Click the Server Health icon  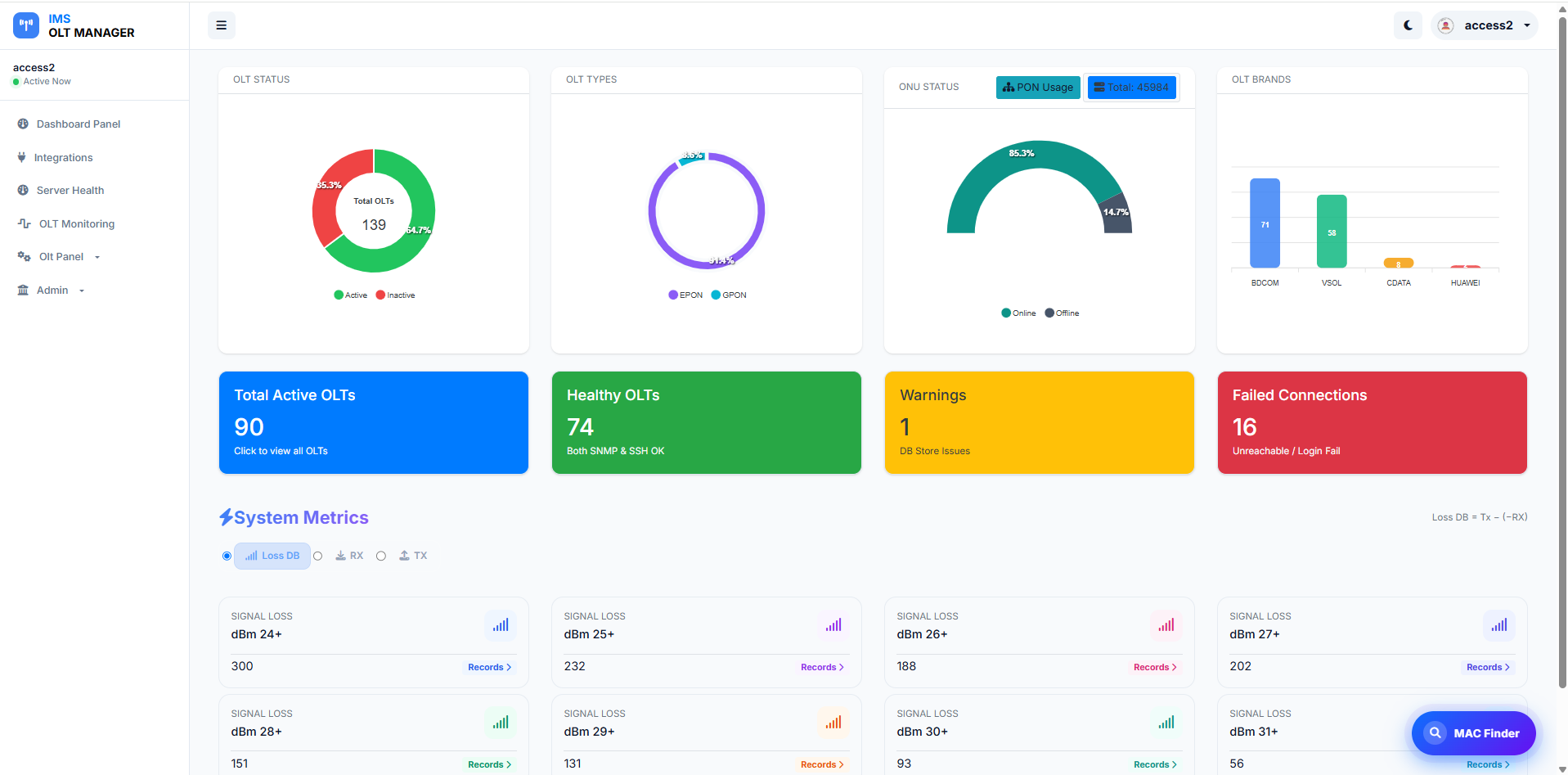[23, 190]
